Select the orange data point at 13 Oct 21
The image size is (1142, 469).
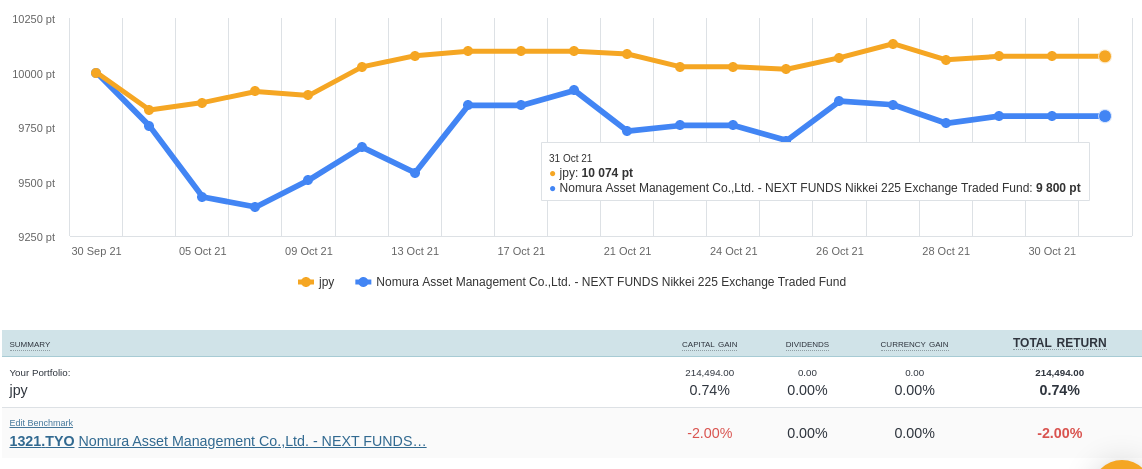pos(415,56)
